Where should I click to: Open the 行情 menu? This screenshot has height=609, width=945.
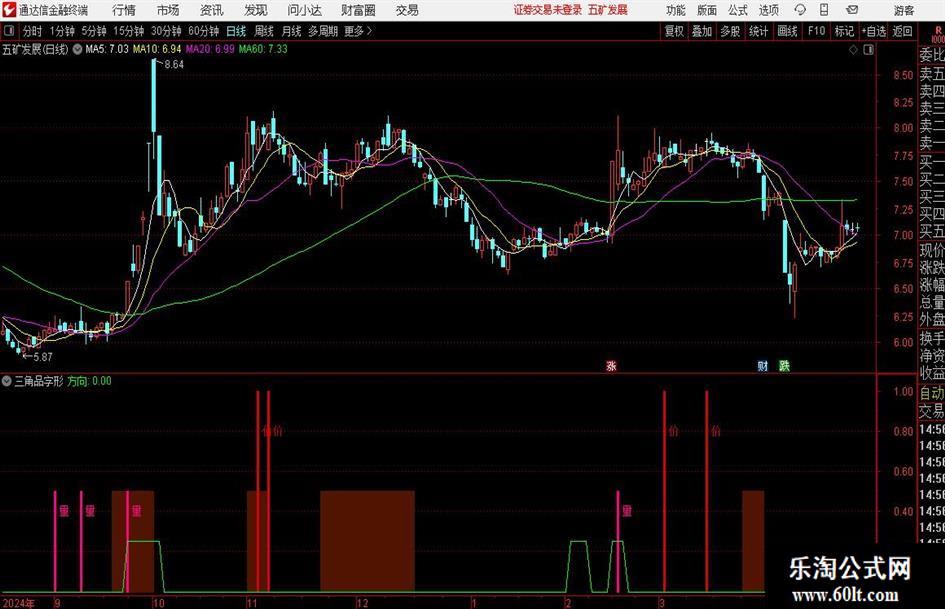point(124,10)
